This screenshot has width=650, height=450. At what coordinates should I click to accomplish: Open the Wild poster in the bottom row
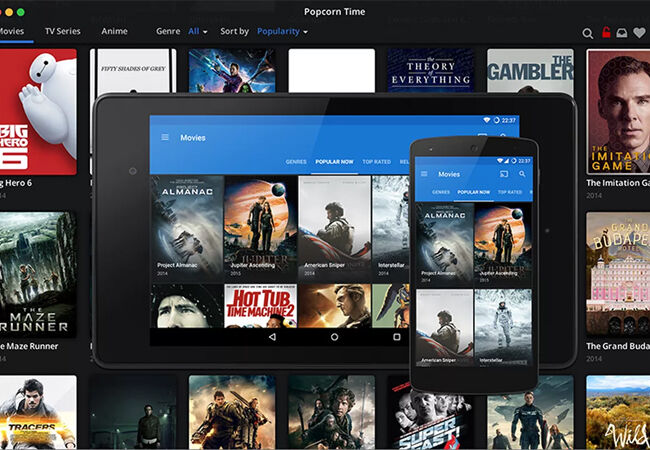[x=618, y=412]
